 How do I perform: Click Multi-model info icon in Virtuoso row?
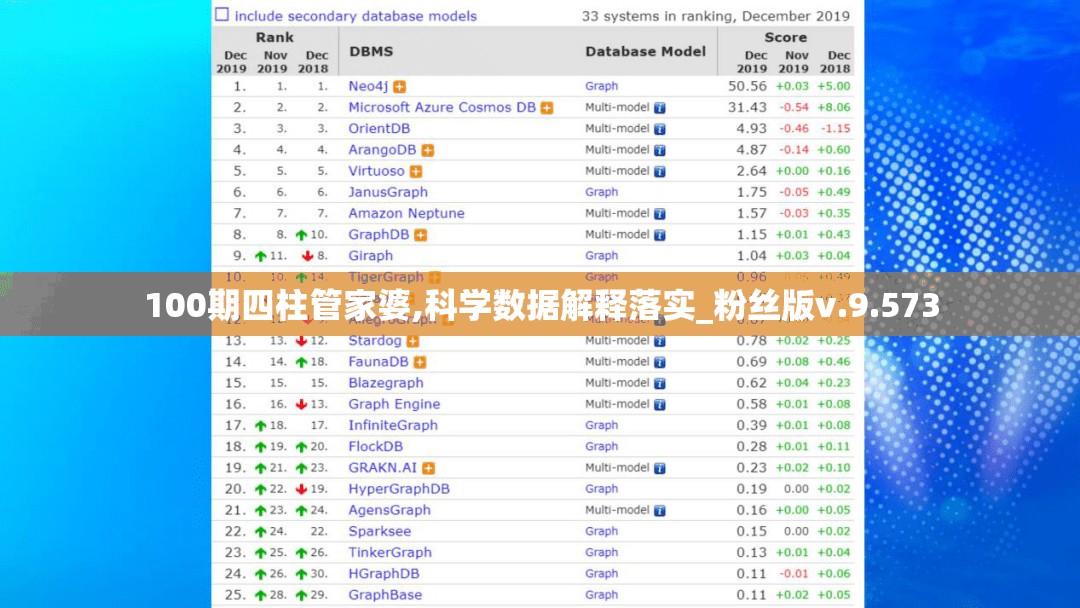[x=660, y=171]
